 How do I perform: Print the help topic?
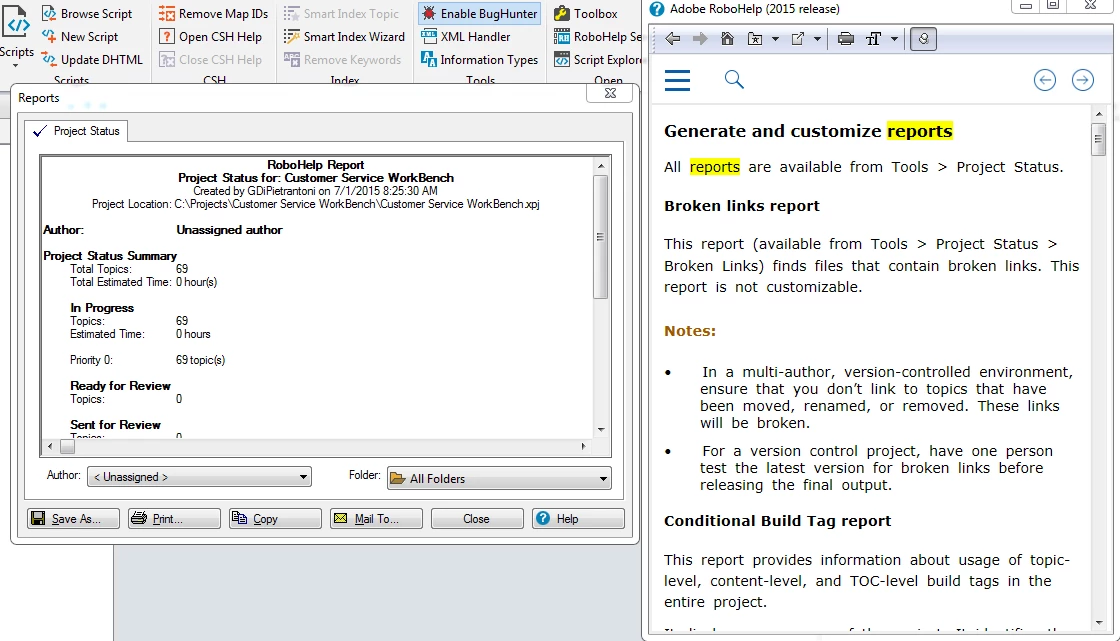pyautogui.click(x=846, y=39)
